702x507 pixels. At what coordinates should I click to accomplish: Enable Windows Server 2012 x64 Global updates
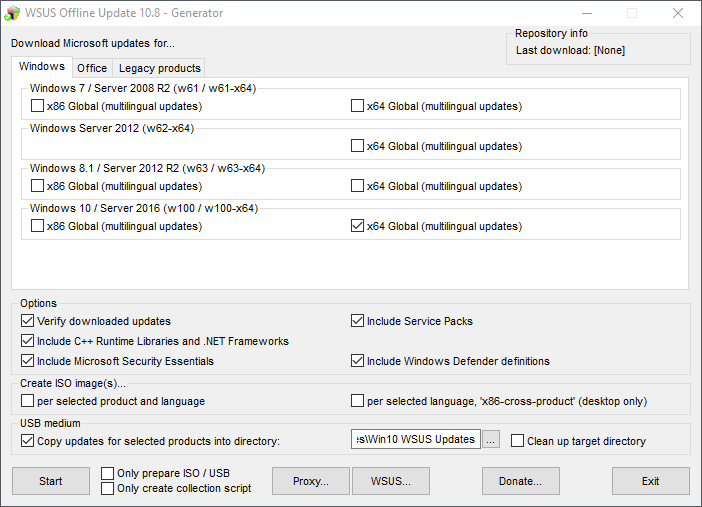coord(357,146)
